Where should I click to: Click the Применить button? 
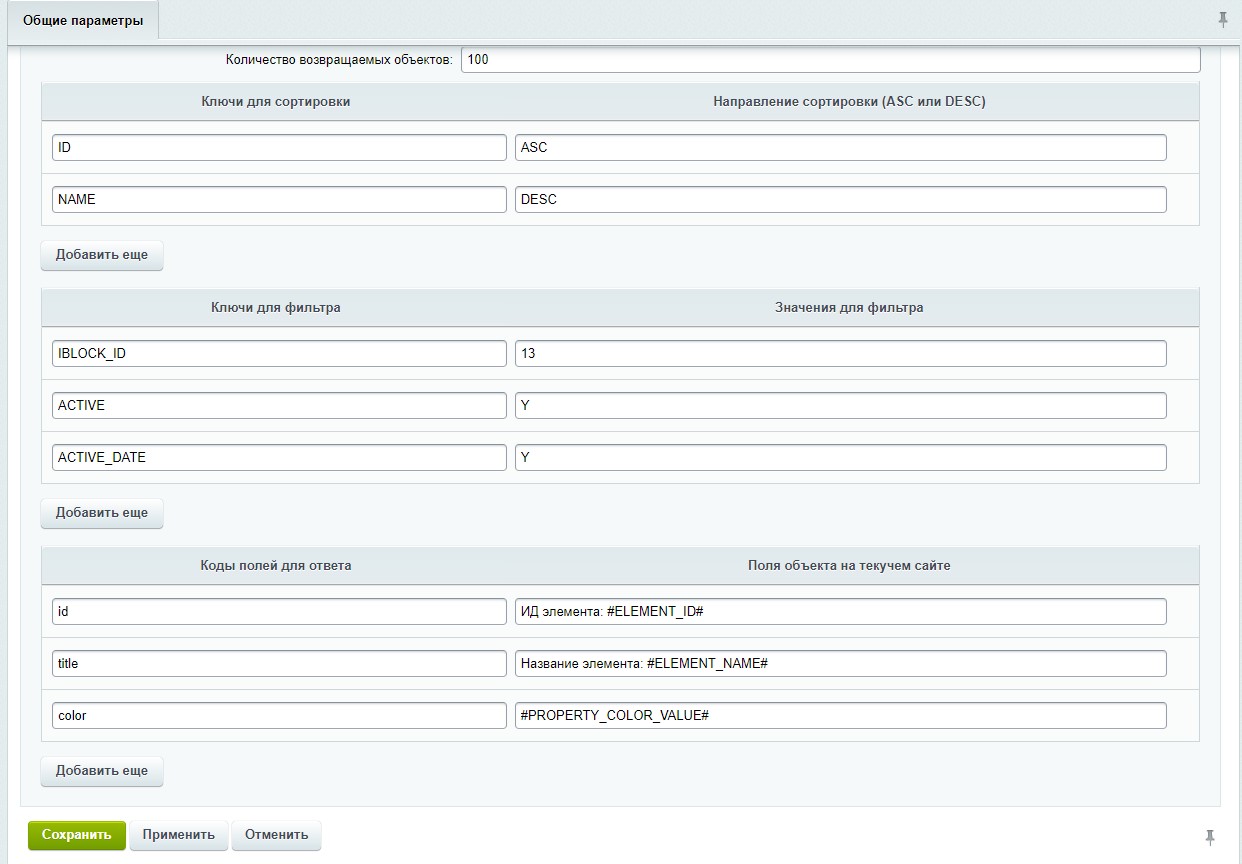(178, 835)
